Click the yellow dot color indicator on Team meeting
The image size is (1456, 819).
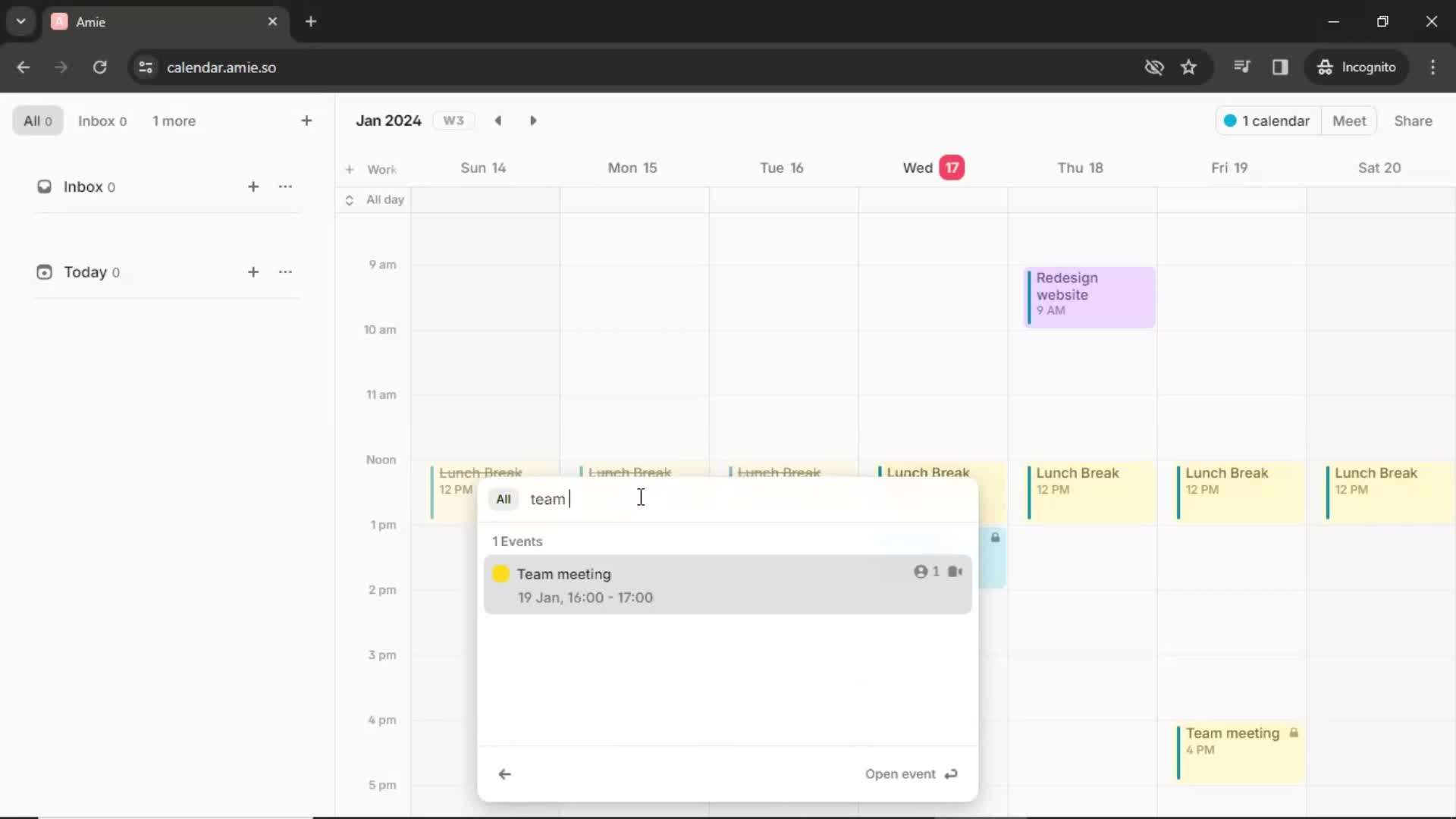point(501,573)
